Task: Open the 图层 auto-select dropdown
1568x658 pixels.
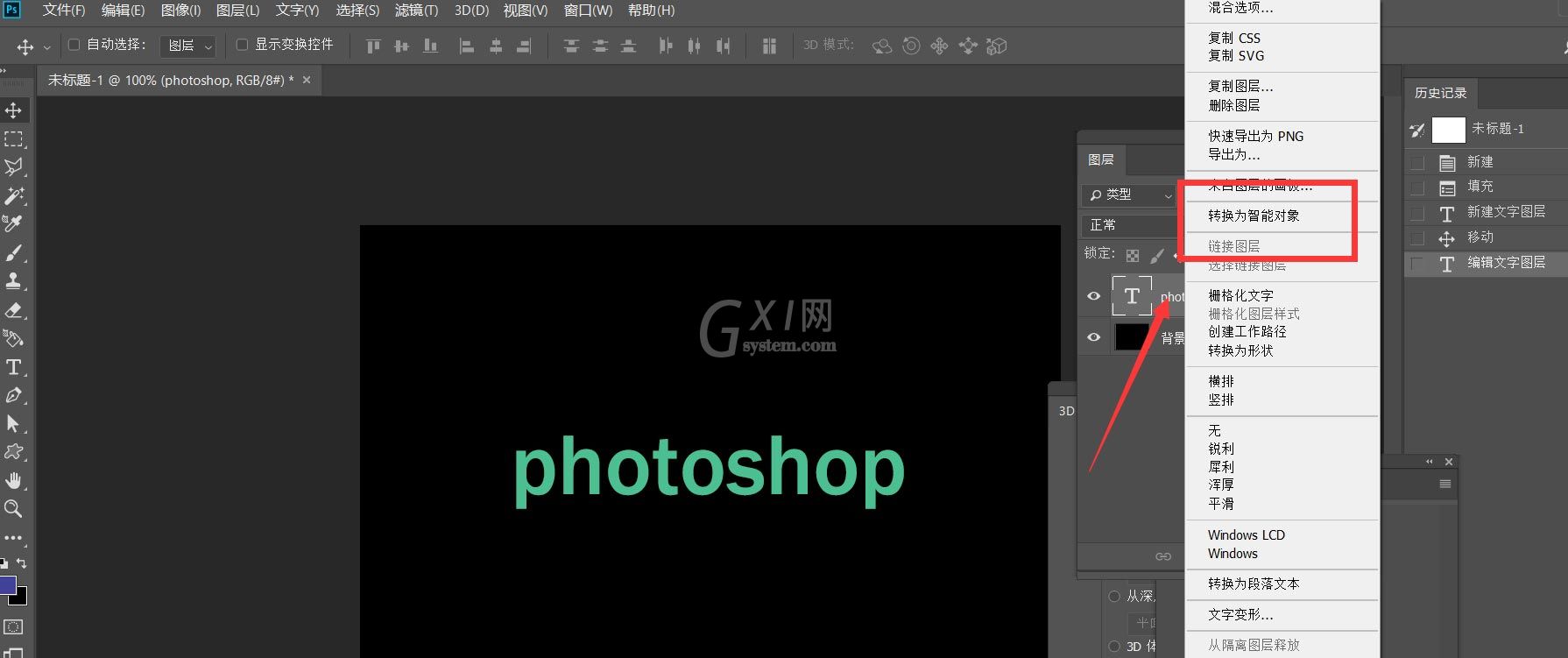Action: pyautogui.click(x=188, y=46)
